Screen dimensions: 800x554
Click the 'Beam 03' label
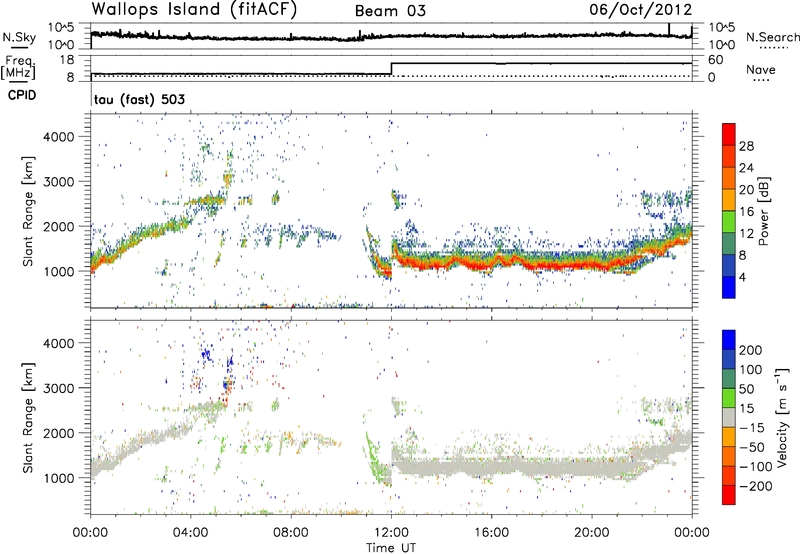coord(390,11)
